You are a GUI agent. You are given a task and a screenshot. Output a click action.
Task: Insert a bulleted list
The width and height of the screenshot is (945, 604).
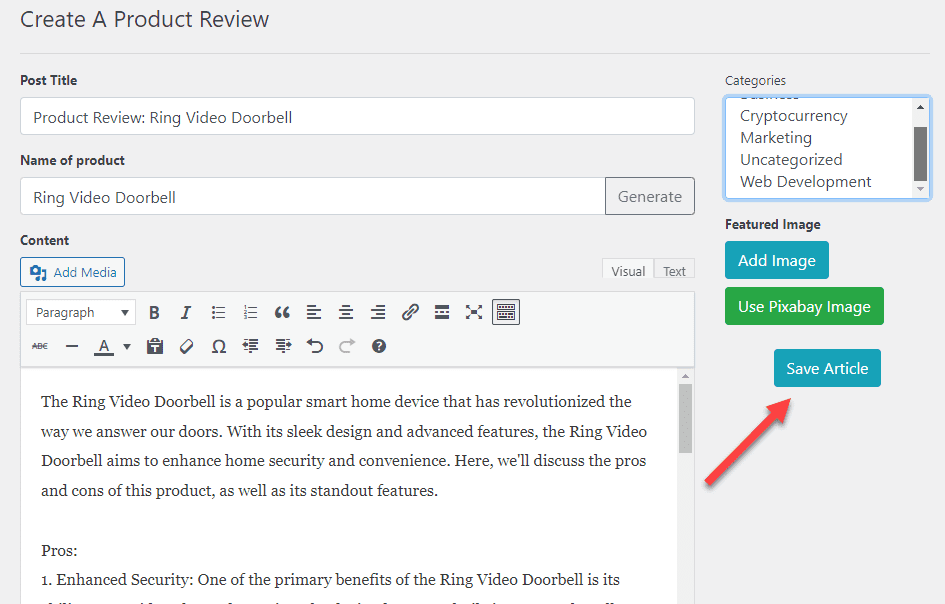pyautogui.click(x=218, y=312)
